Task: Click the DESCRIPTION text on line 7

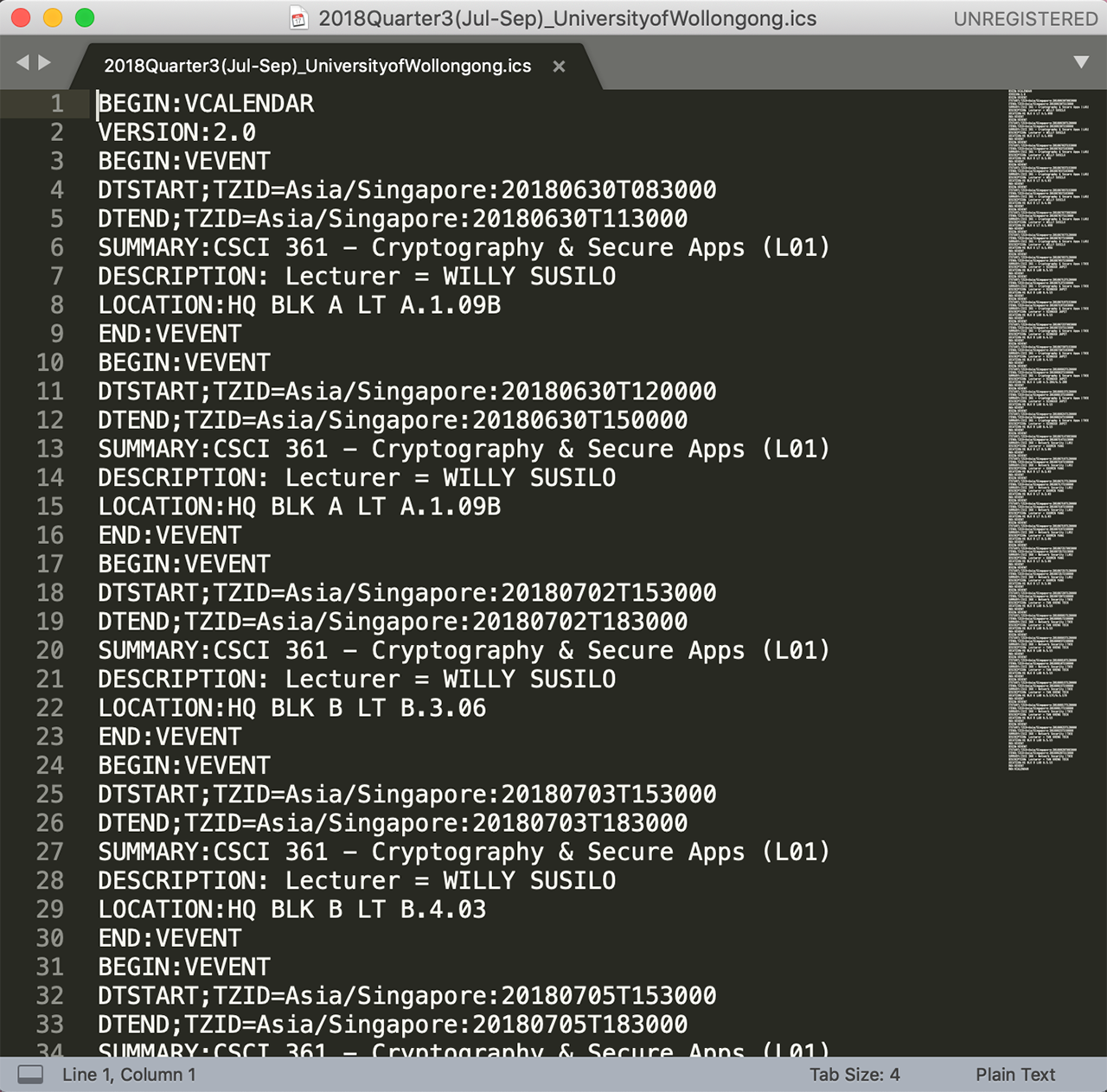Action: tap(357, 277)
